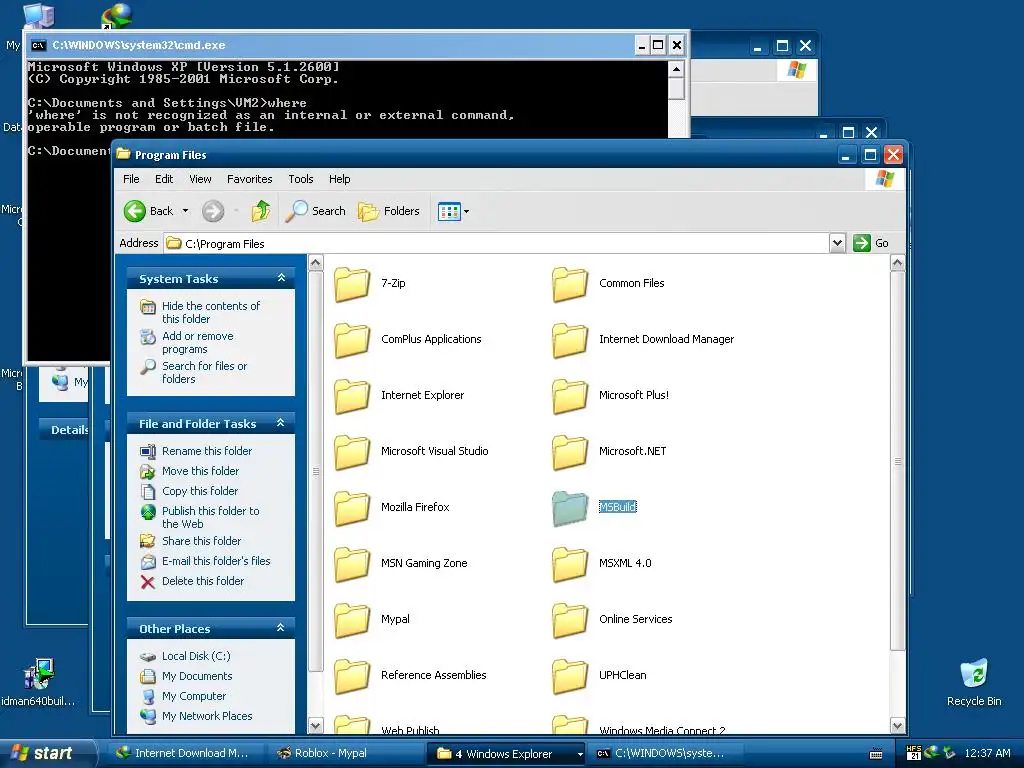Click Publish this folder to the Web

point(210,517)
